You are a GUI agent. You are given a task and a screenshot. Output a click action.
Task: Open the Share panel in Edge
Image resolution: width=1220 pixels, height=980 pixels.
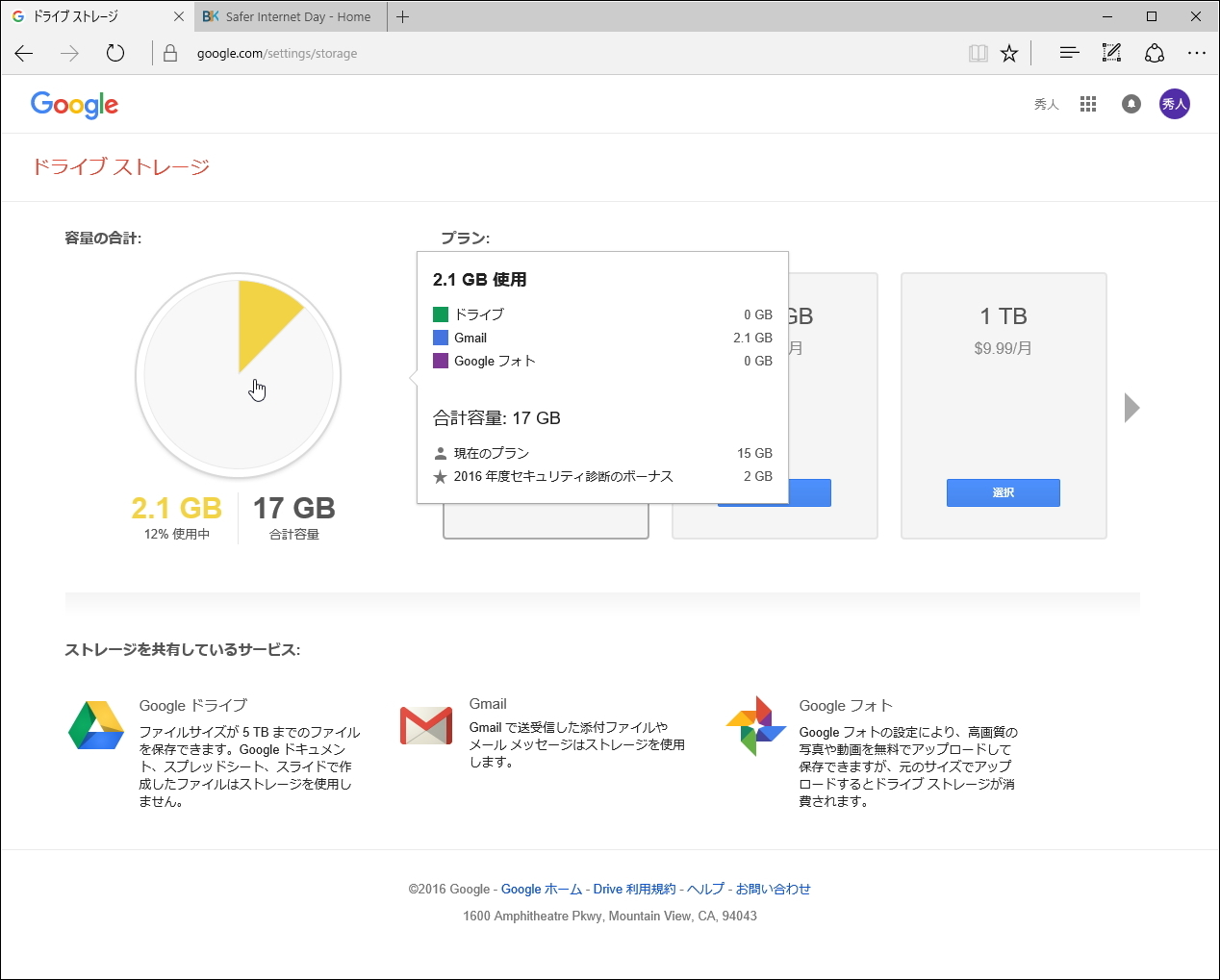[x=1155, y=53]
